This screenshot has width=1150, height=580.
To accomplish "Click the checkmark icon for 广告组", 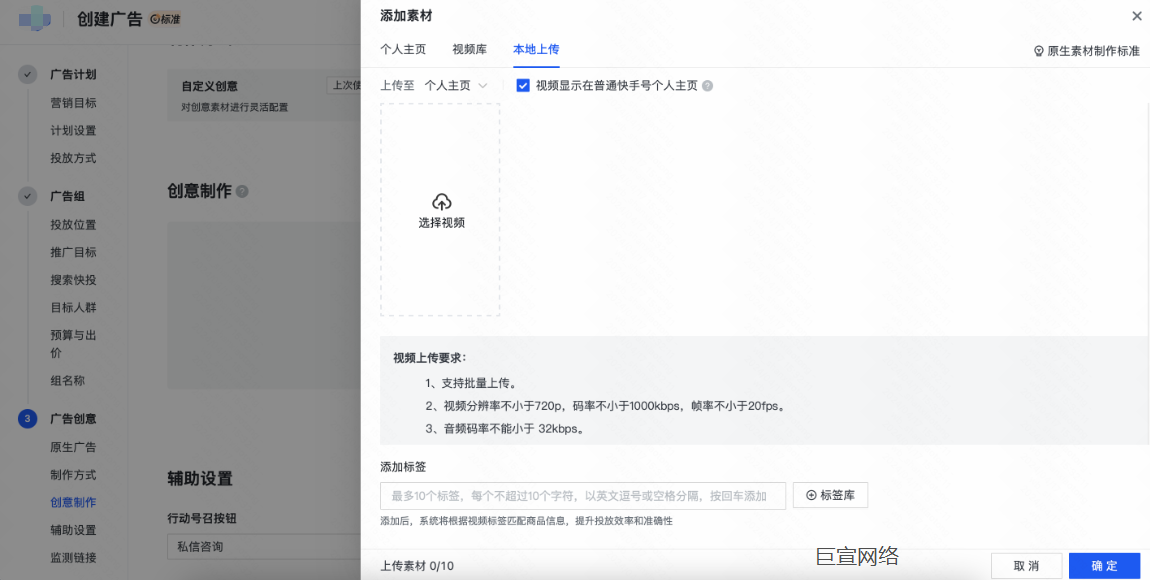I will coord(28,197).
